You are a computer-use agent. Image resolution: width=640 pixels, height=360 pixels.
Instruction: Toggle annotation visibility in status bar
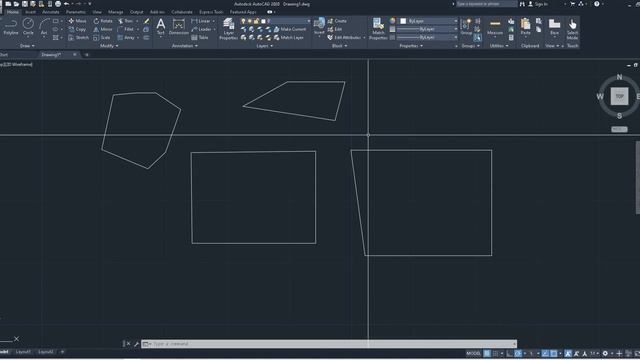click(x=568, y=353)
